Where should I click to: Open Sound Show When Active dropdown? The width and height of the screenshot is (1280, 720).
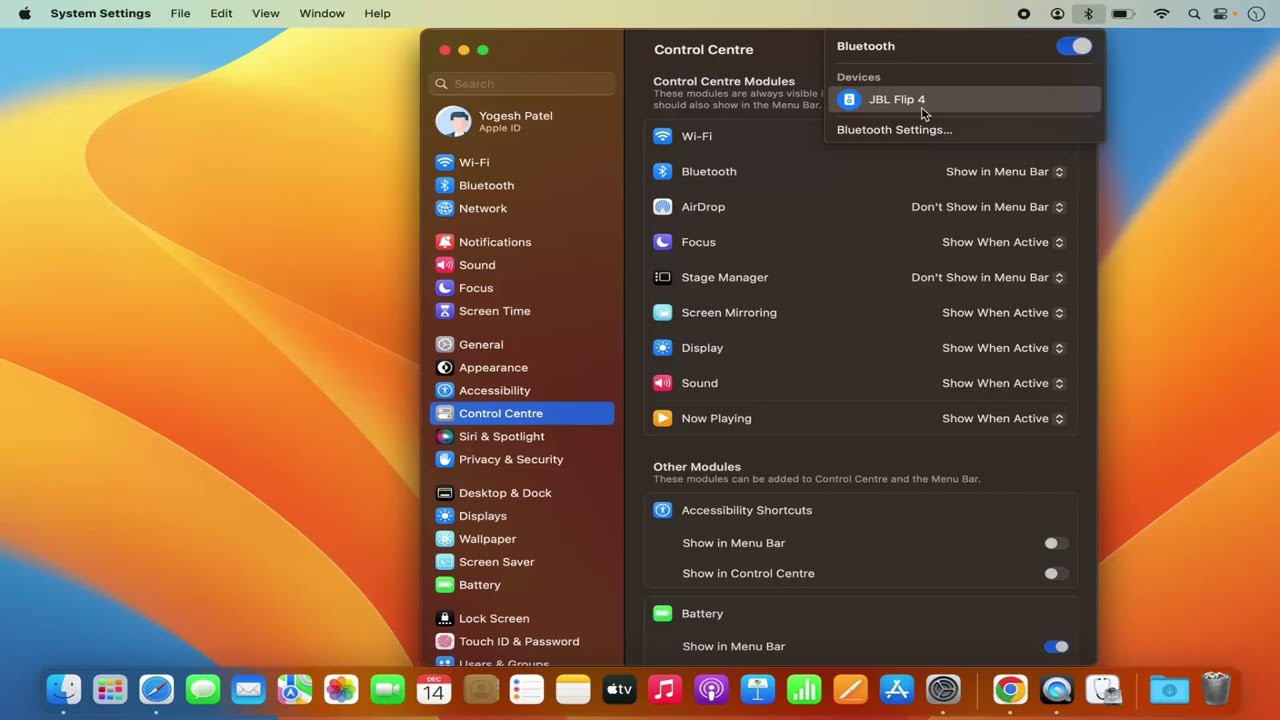(1003, 383)
